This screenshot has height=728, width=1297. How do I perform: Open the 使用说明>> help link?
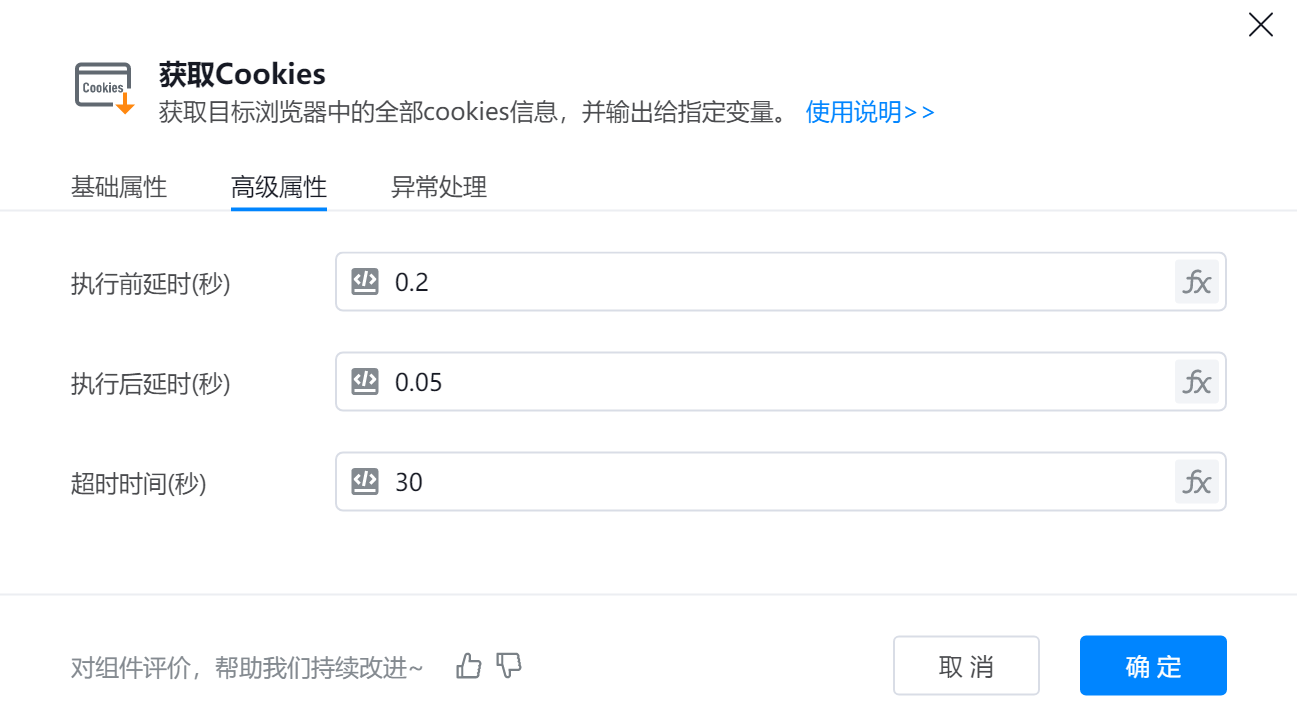point(870,112)
